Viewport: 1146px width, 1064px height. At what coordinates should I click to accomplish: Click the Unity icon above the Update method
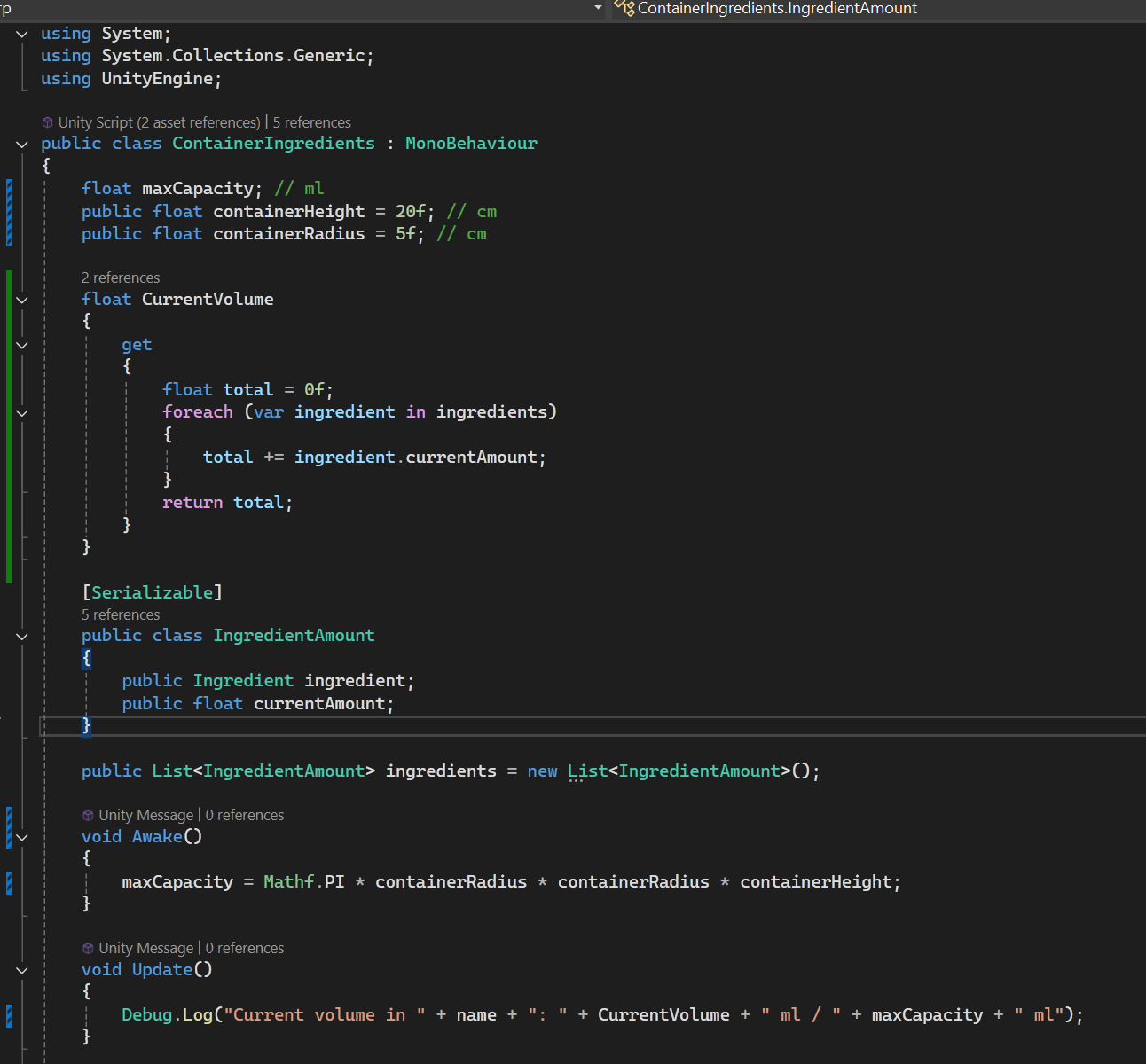click(x=88, y=948)
